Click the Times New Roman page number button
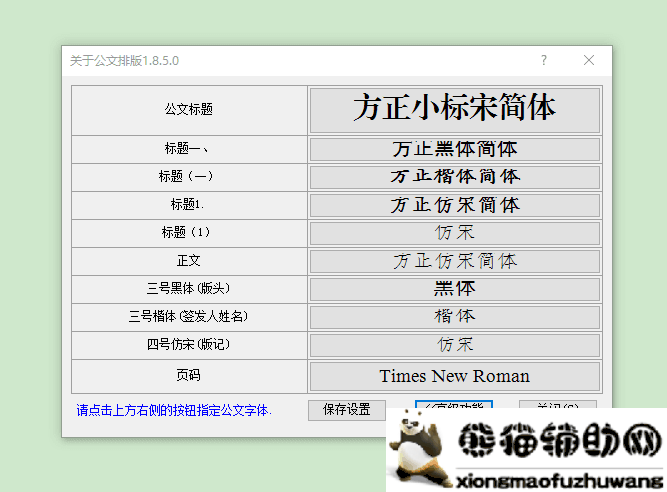The image size is (667, 492). click(454, 377)
